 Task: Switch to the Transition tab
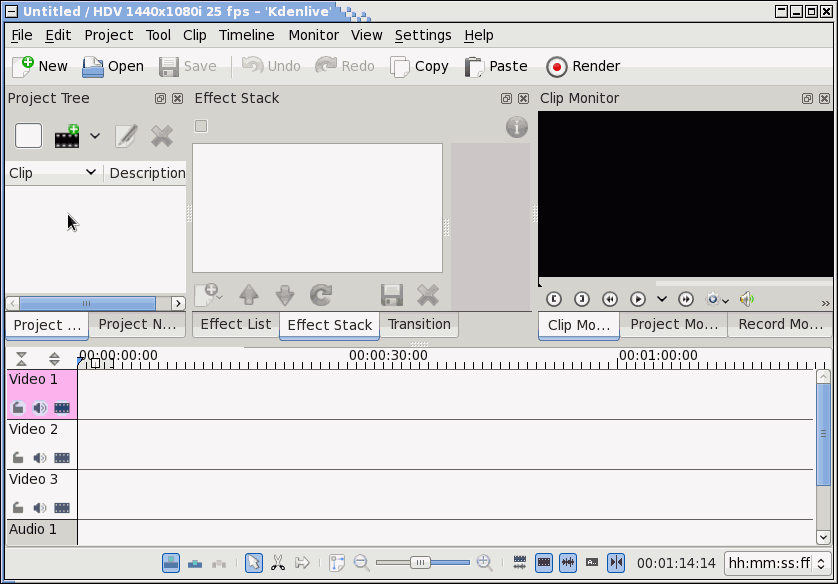(x=420, y=324)
